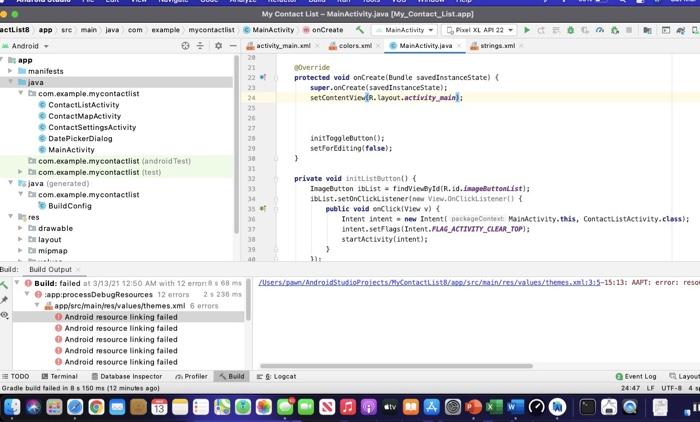
Task: Click the Stop square icon in toolbar
Action: pyautogui.click(x=629, y=30)
